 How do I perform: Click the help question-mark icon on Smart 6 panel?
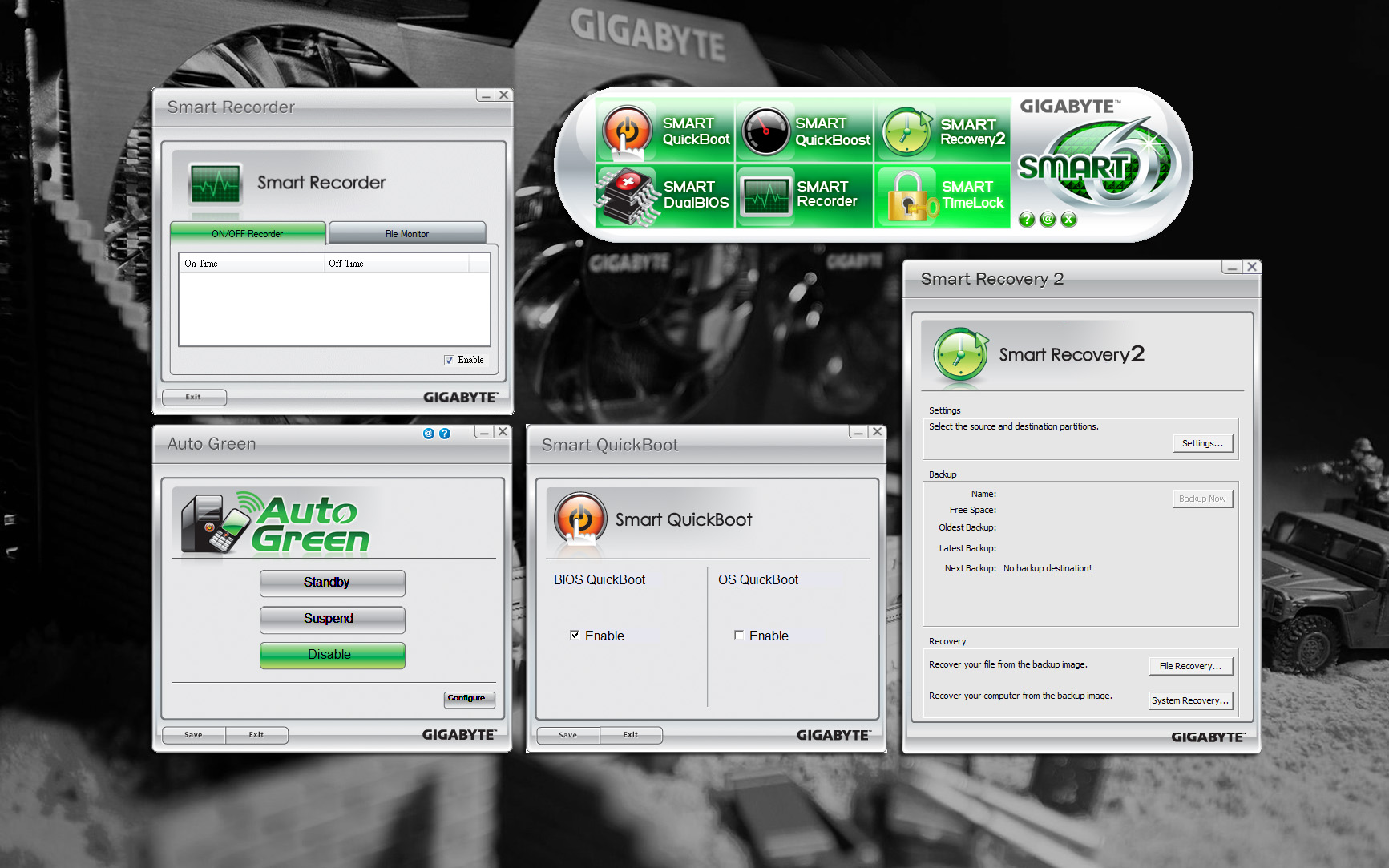click(x=1027, y=220)
